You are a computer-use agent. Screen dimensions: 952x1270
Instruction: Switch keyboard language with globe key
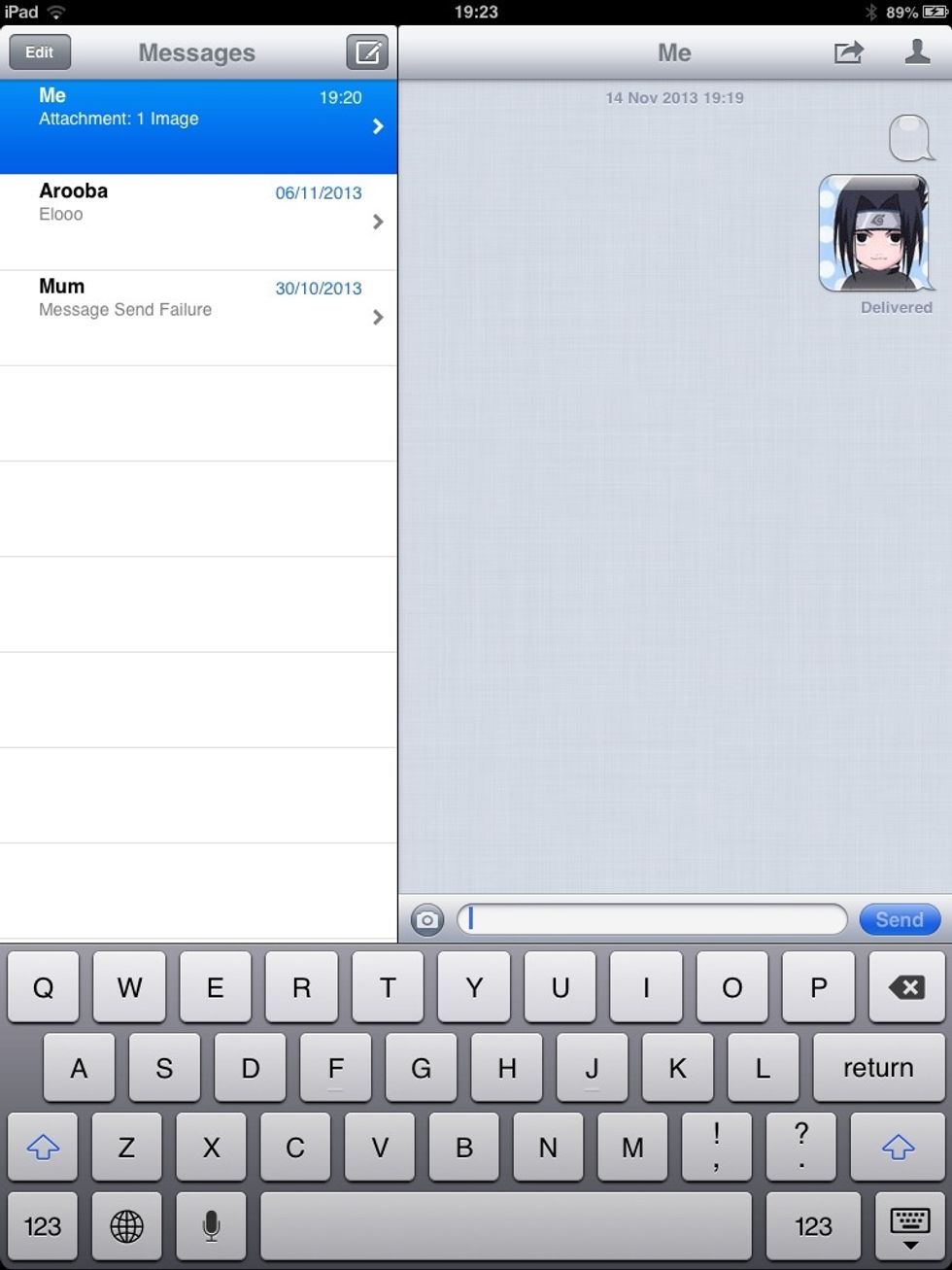point(126,1226)
